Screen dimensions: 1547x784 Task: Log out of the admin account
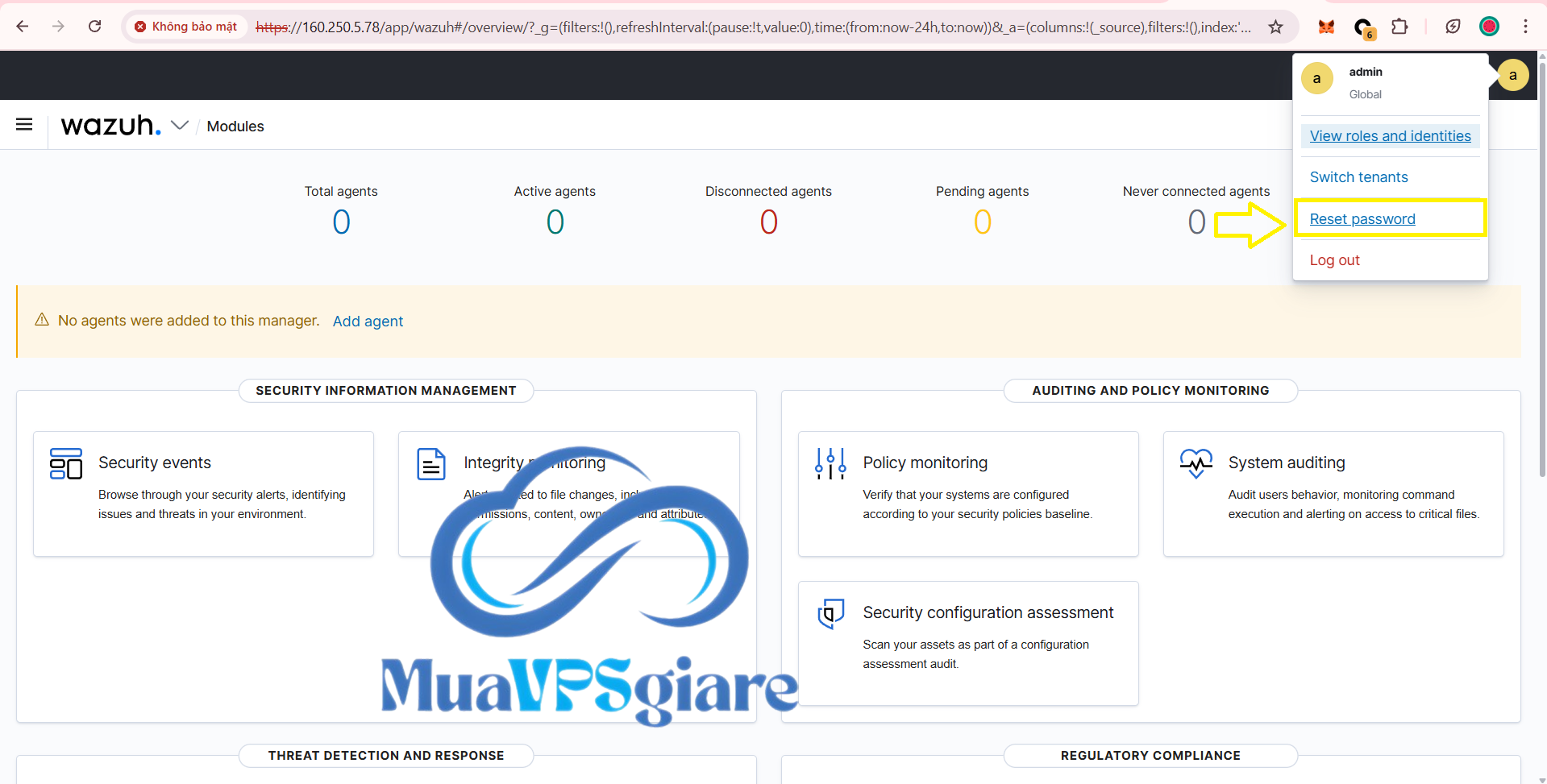tap(1334, 260)
